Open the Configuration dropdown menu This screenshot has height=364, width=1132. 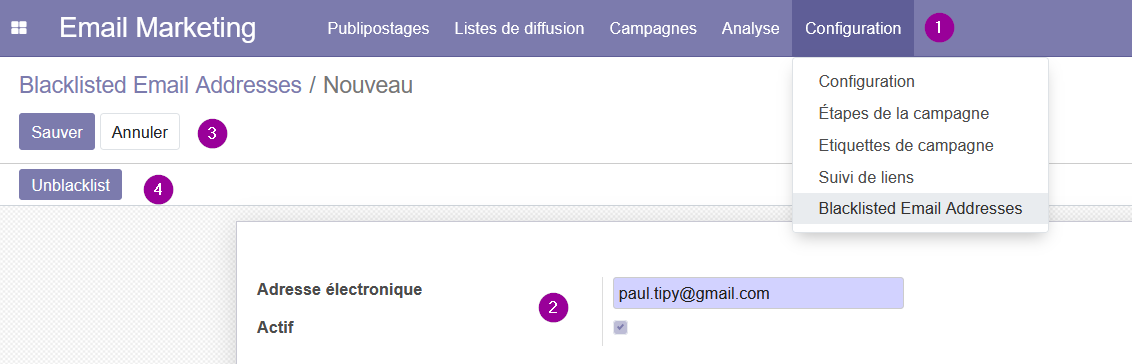click(x=853, y=28)
